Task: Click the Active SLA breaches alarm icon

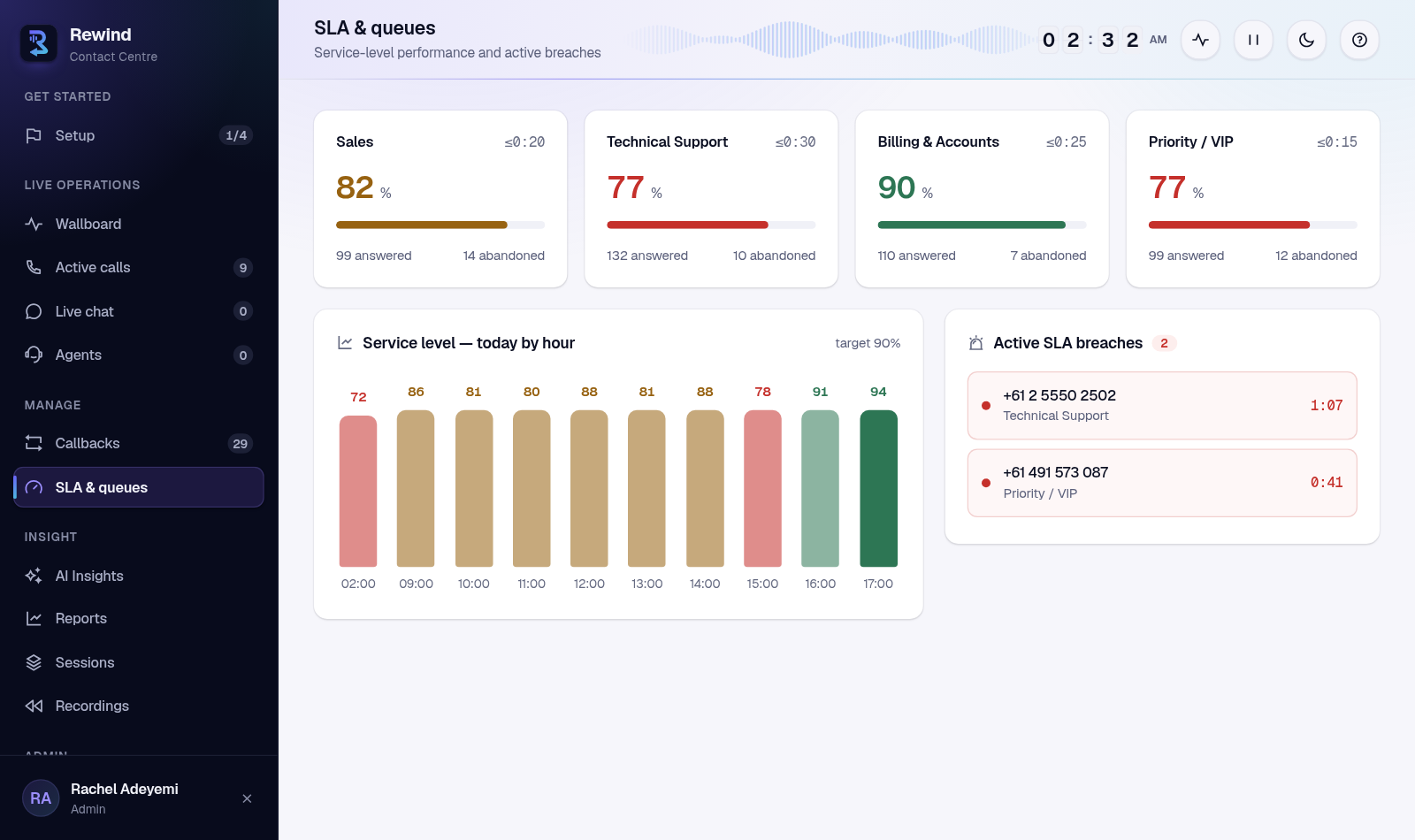Action: click(x=975, y=343)
